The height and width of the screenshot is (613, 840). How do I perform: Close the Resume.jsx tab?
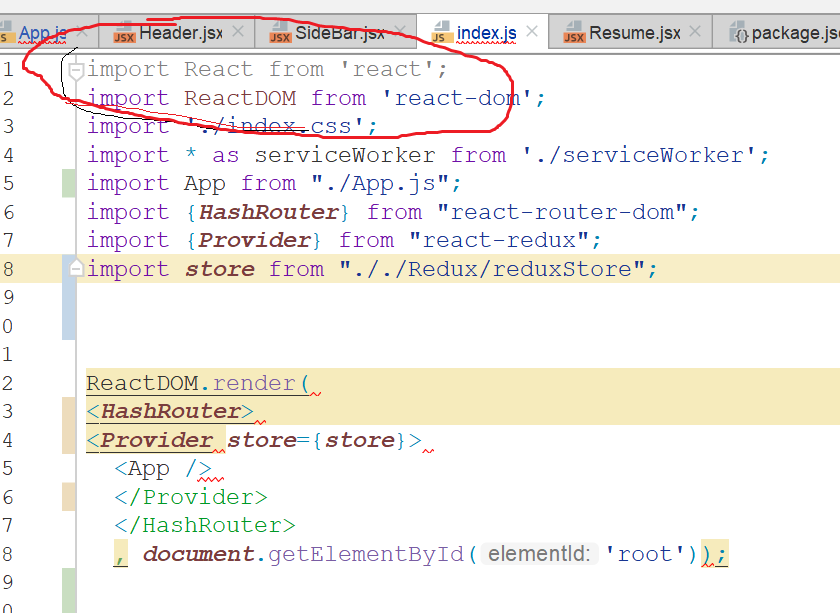tap(695, 32)
